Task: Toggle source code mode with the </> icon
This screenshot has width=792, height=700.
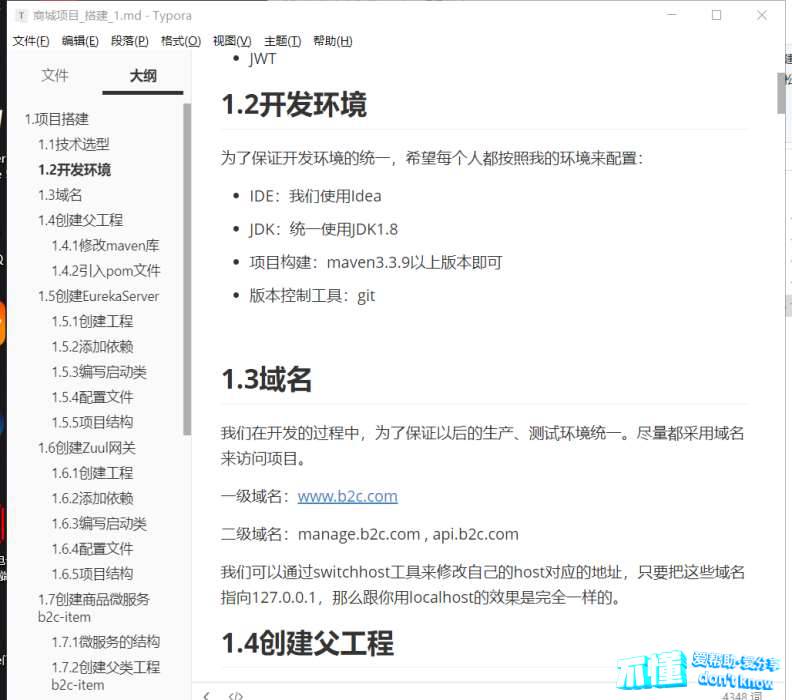Action: click(236, 694)
